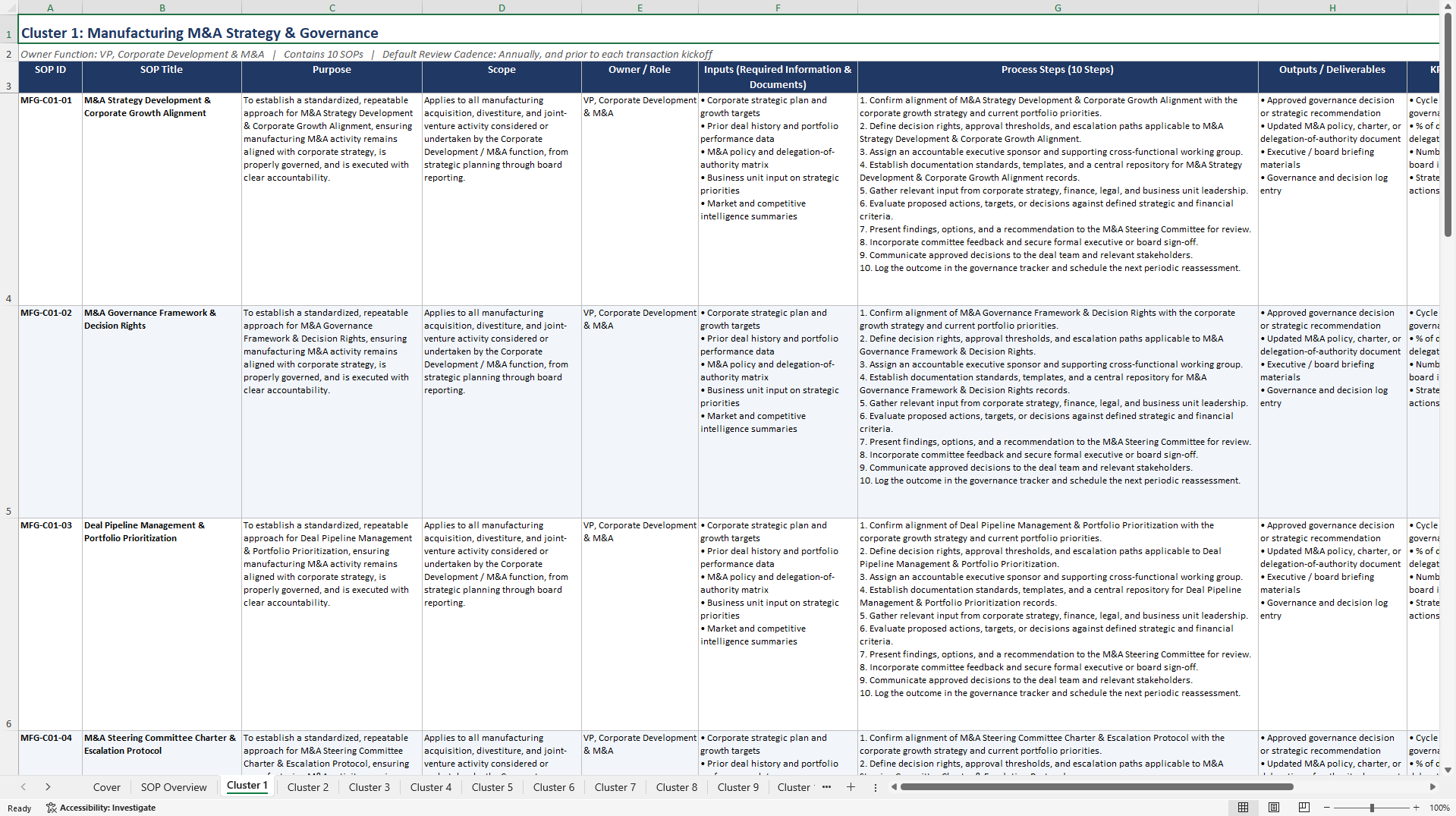Open the Cover sheet tab
The image size is (1456, 816).
tap(106, 787)
